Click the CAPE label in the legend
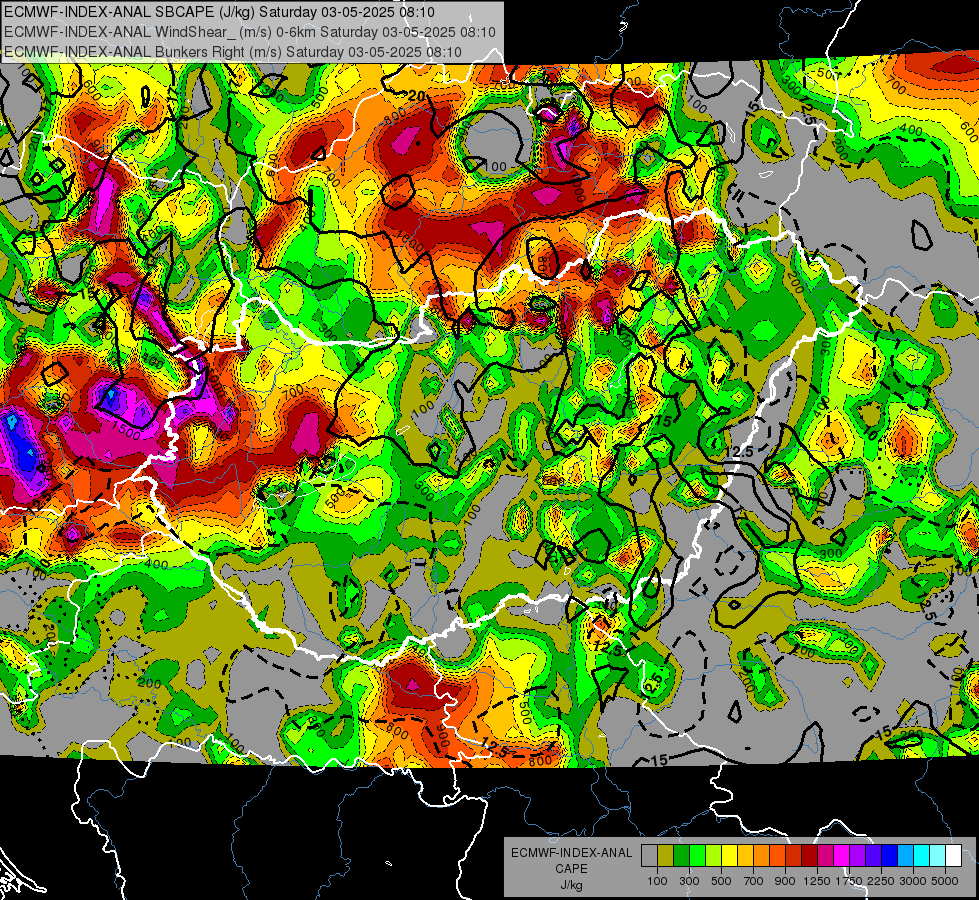The image size is (979, 900). tap(571, 869)
